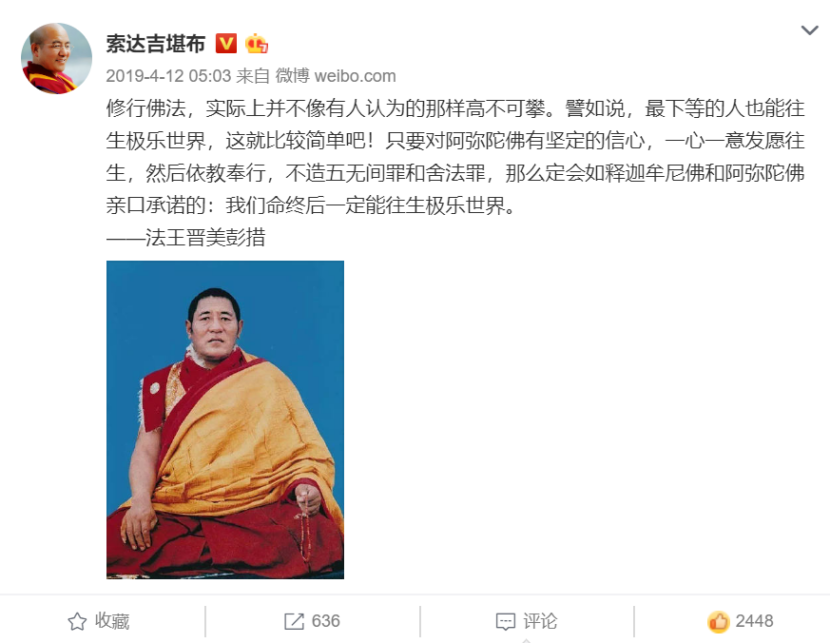Viewport: 831px width, 643px height.
Task: Open the post options chevron menu
Action: (809, 30)
